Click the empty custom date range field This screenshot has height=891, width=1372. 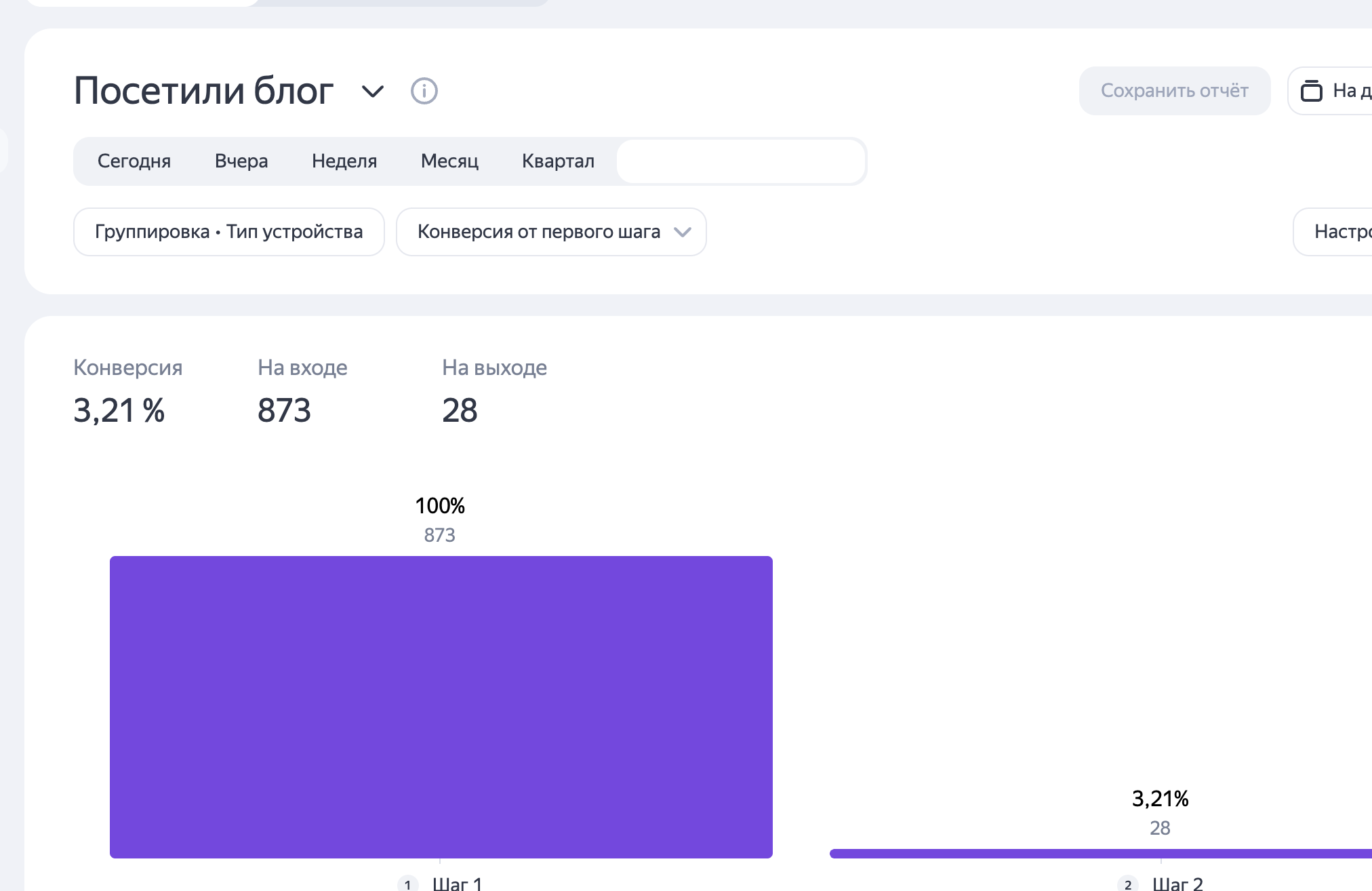[741, 161]
